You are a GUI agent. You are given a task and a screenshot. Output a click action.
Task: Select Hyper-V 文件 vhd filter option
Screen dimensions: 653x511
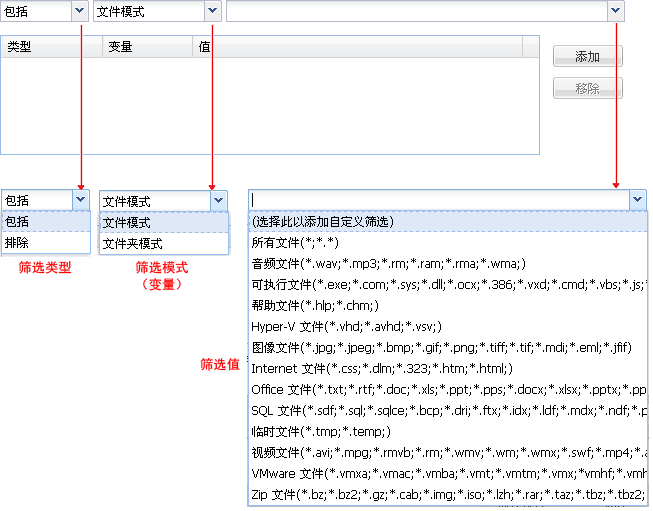(448, 327)
